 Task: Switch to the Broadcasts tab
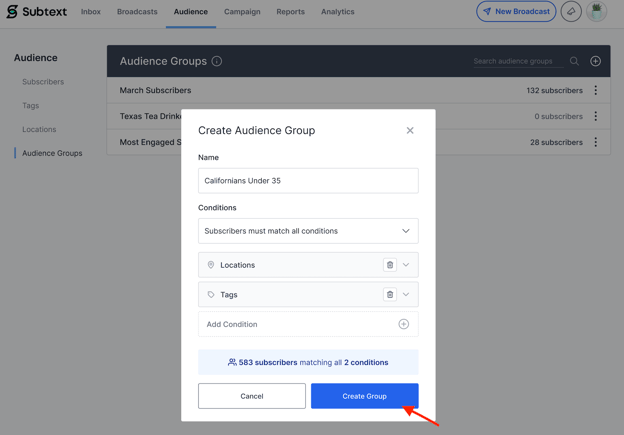point(137,12)
